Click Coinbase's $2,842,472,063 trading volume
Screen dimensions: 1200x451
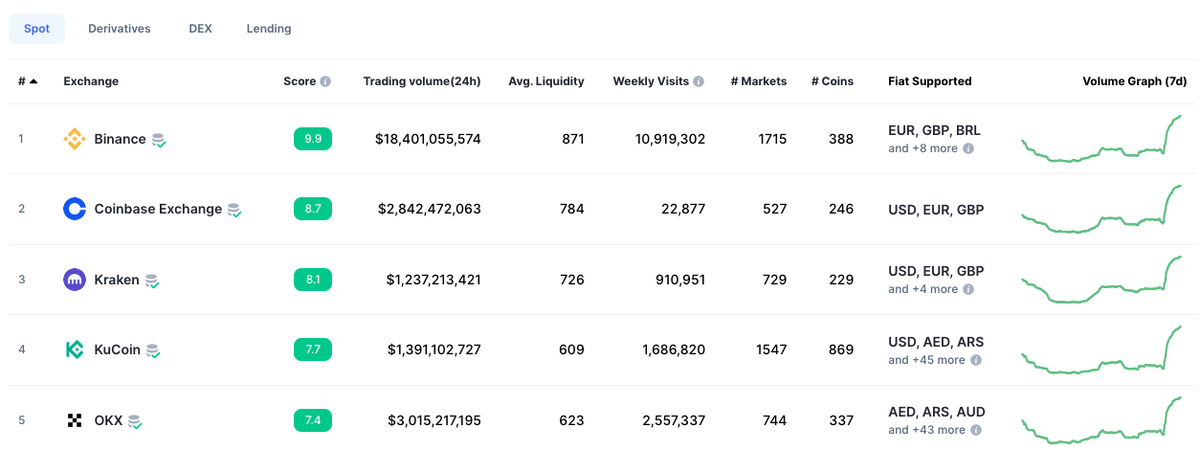pyautogui.click(x=430, y=209)
